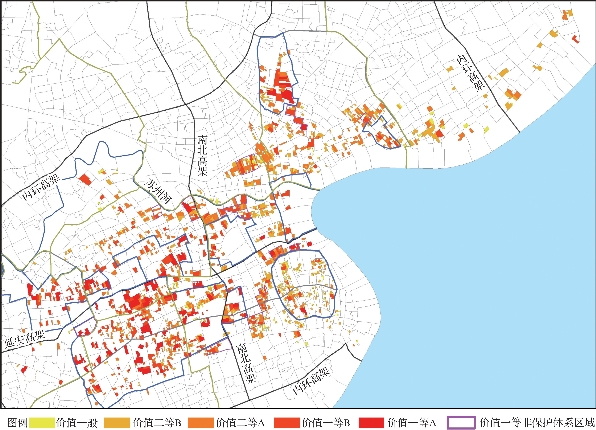Click the 图例 legend title text
The height and width of the screenshot is (430, 596).
[17, 422]
